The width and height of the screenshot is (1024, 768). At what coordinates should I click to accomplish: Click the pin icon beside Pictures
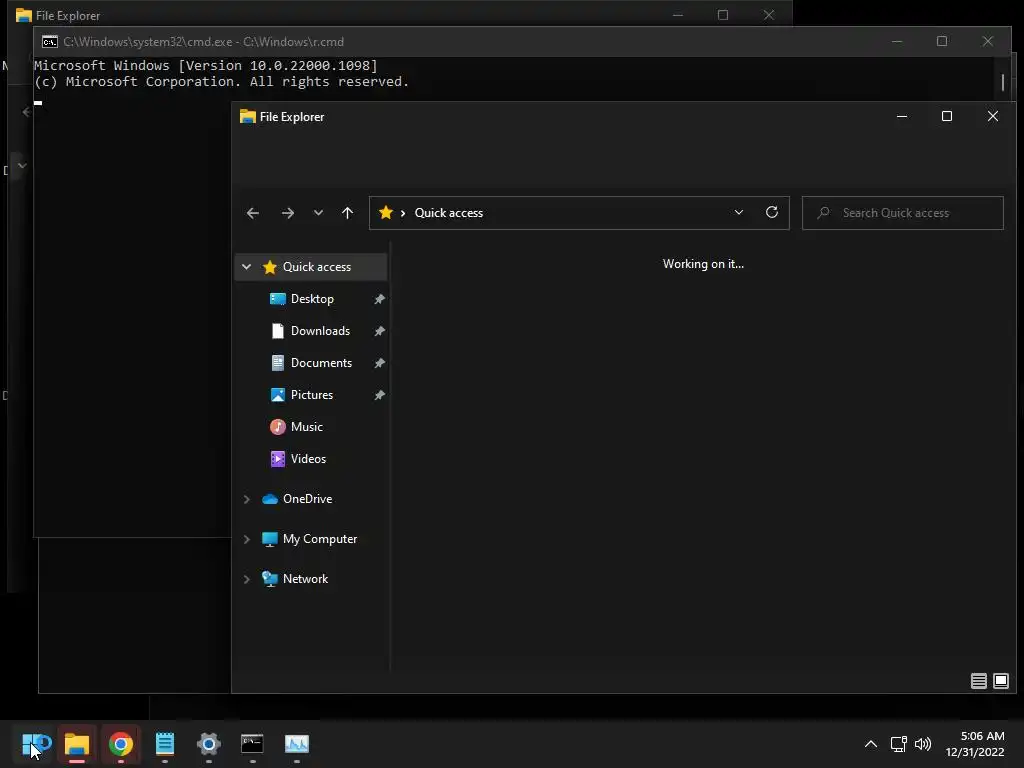coord(379,395)
